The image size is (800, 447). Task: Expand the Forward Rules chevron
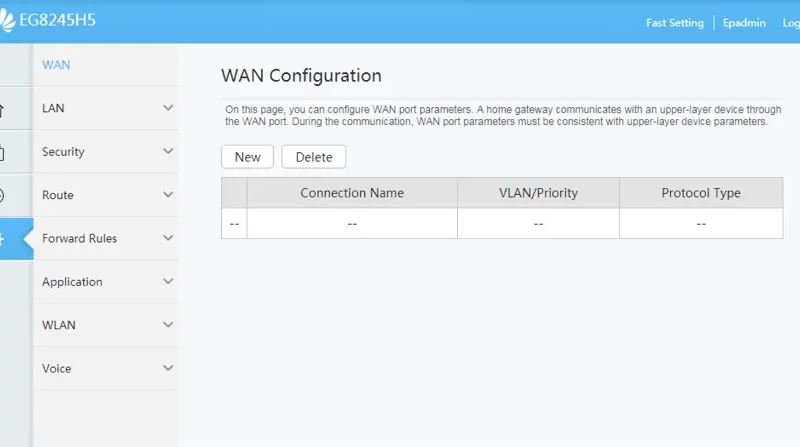pyautogui.click(x=168, y=238)
